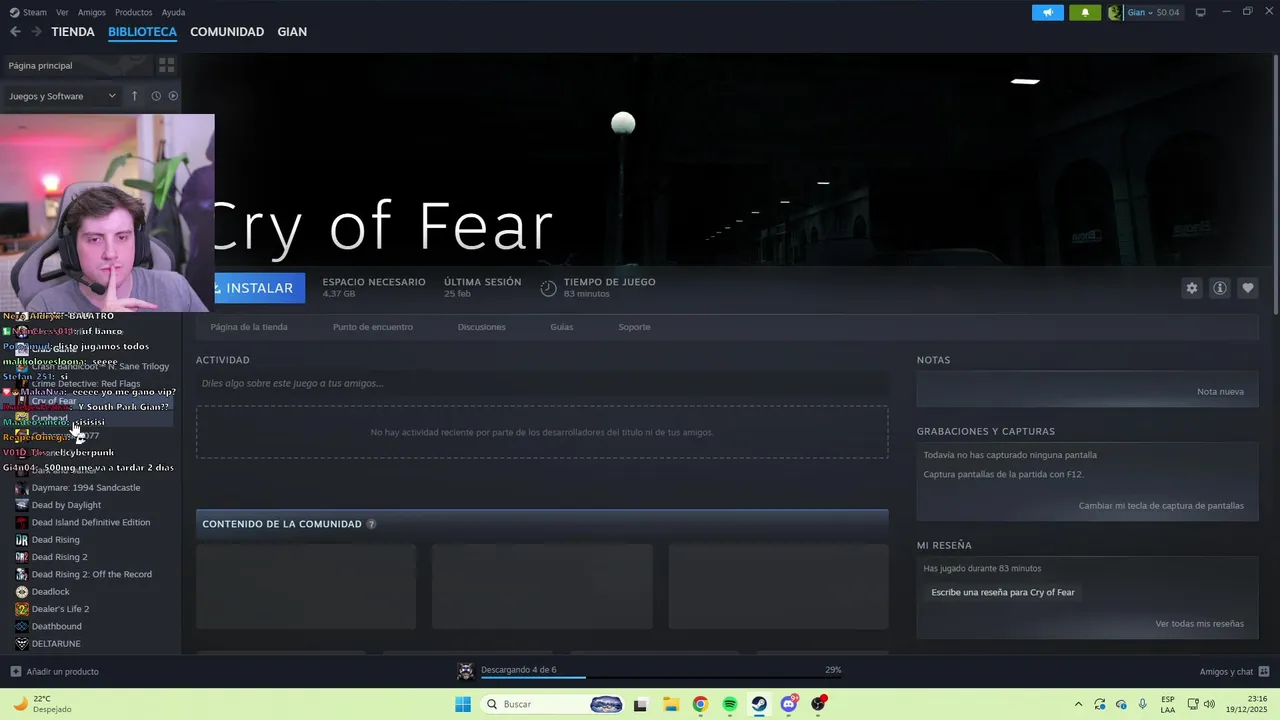
Task: Open Discord from taskbar
Action: 789,704
